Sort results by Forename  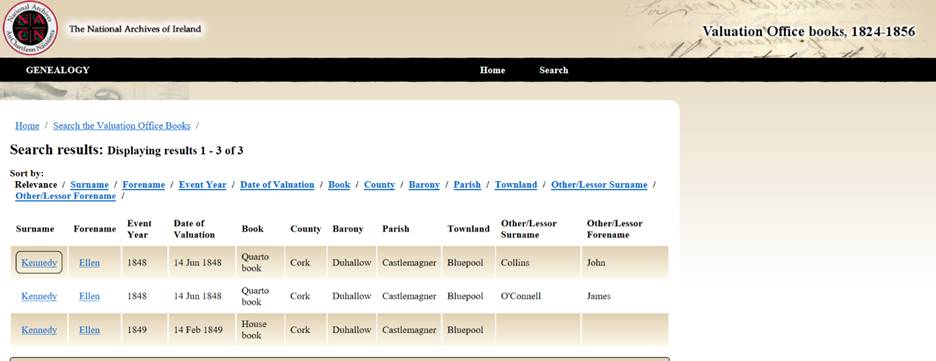click(x=143, y=184)
